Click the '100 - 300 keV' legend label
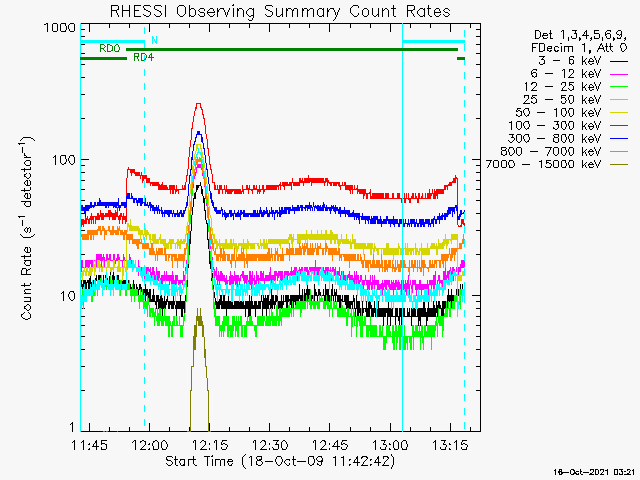Screen dimensions: 640x480 [554, 126]
